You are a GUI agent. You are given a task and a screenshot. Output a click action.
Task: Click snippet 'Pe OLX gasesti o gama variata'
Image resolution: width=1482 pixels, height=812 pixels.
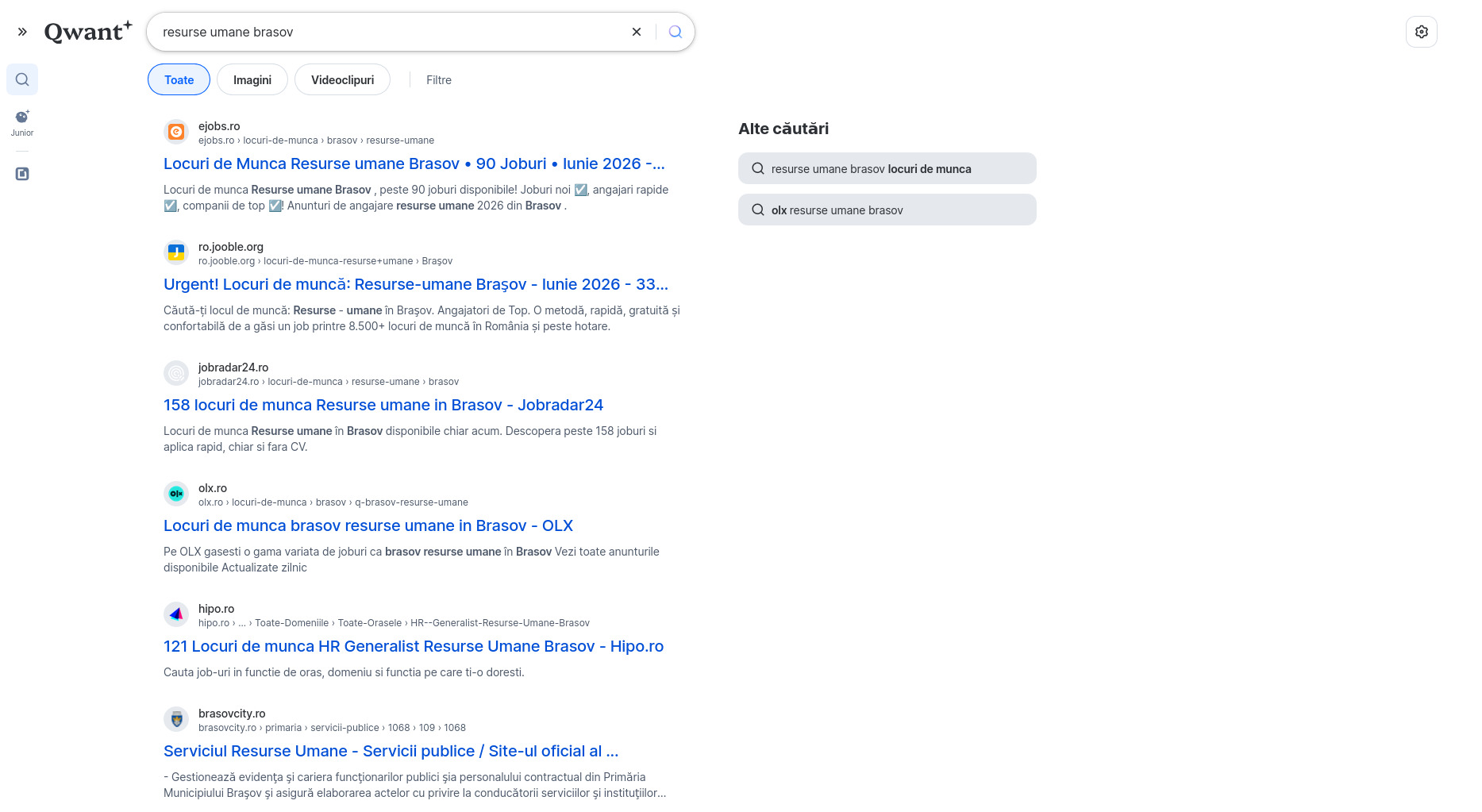click(x=411, y=560)
